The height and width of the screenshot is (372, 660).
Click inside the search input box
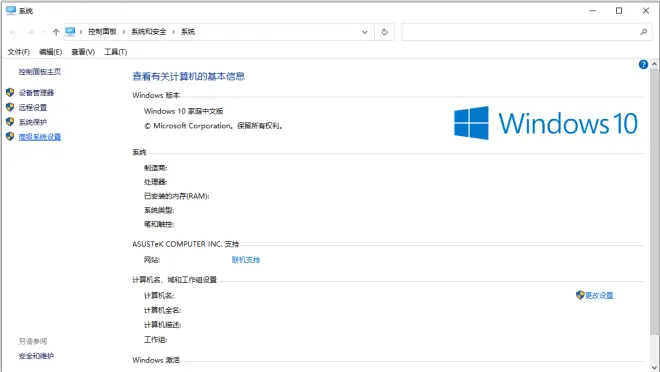(x=520, y=32)
